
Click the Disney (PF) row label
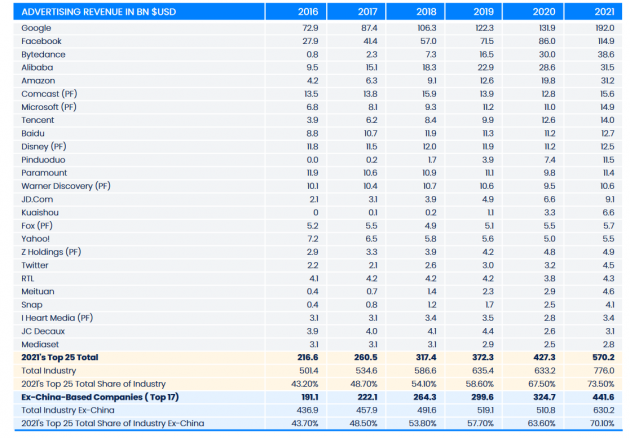tap(43, 147)
